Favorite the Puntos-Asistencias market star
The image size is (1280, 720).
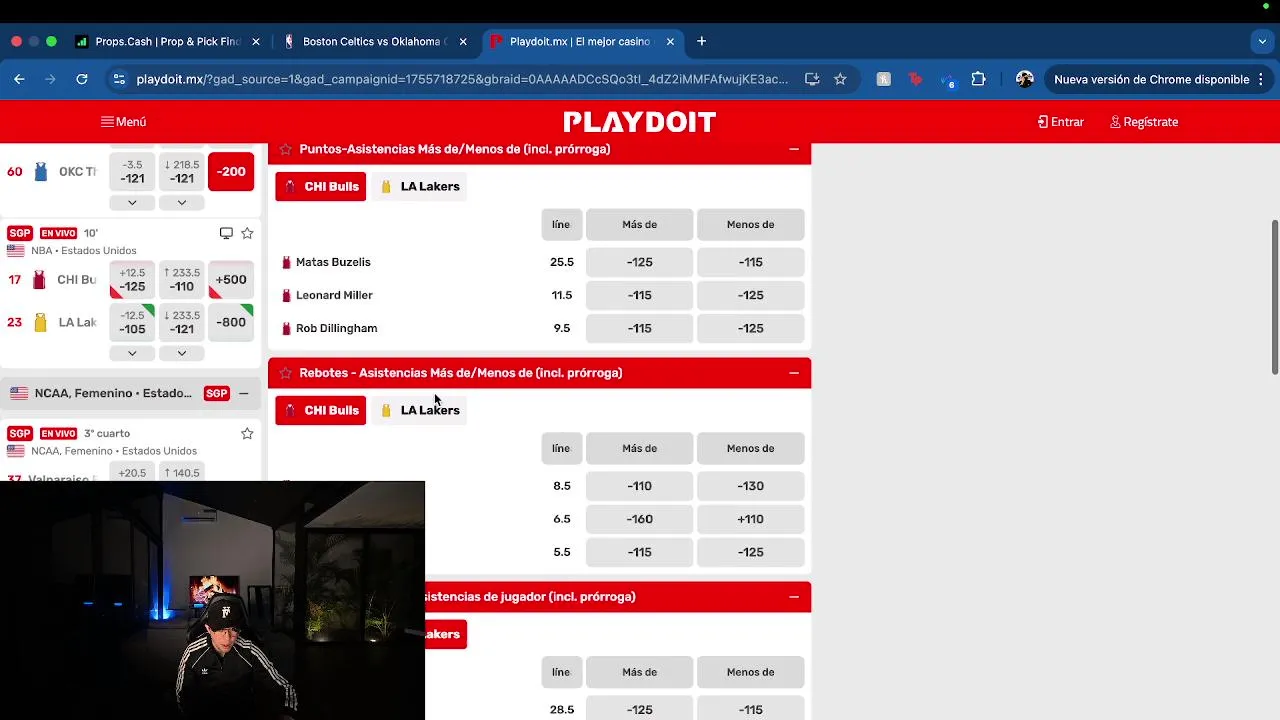click(x=285, y=149)
